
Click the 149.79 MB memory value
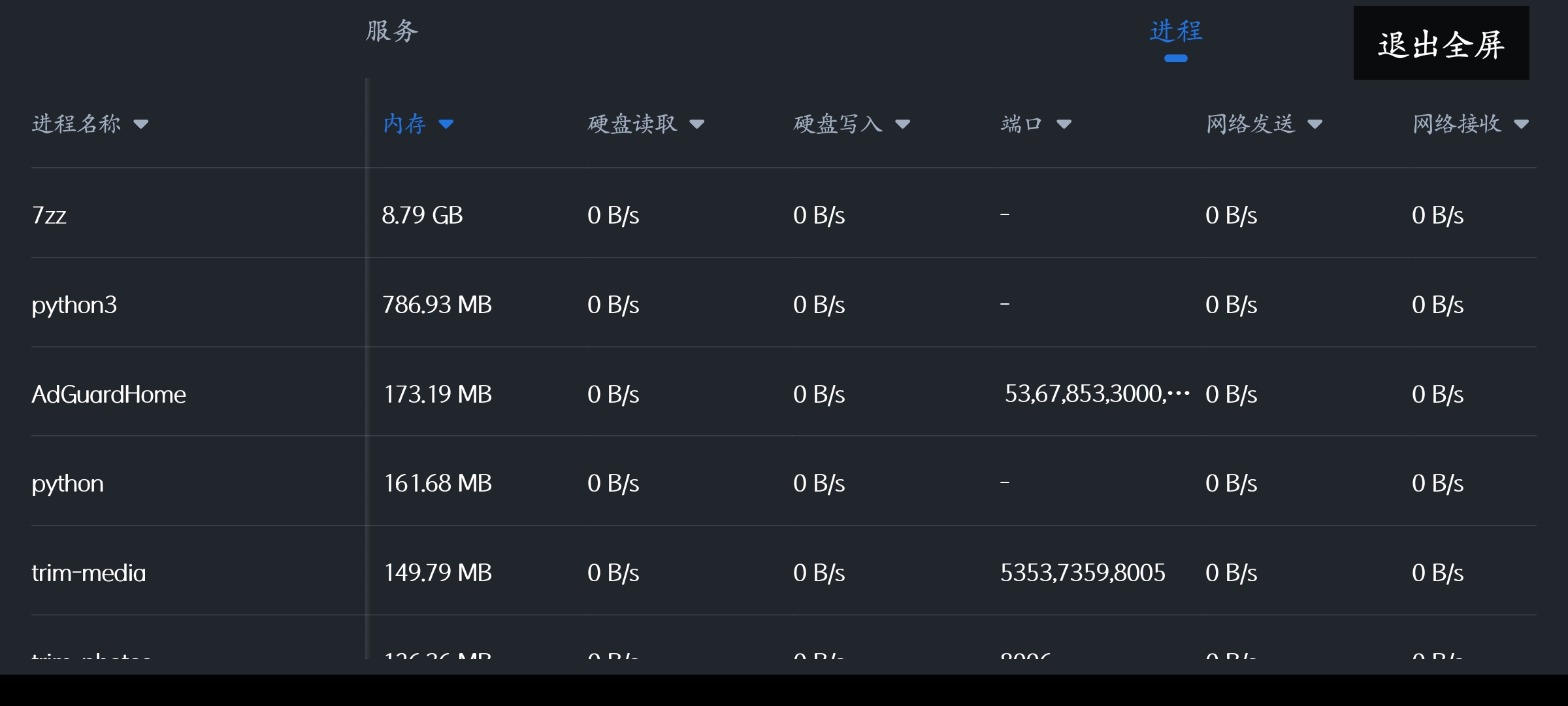pos(437,573)
